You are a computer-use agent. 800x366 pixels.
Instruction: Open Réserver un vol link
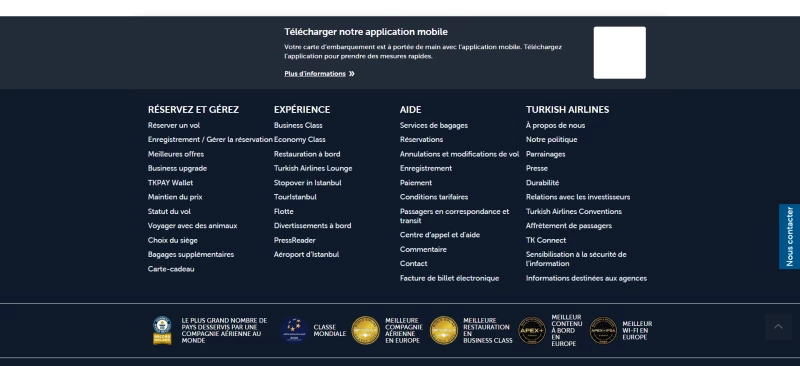tap(174, 125)
